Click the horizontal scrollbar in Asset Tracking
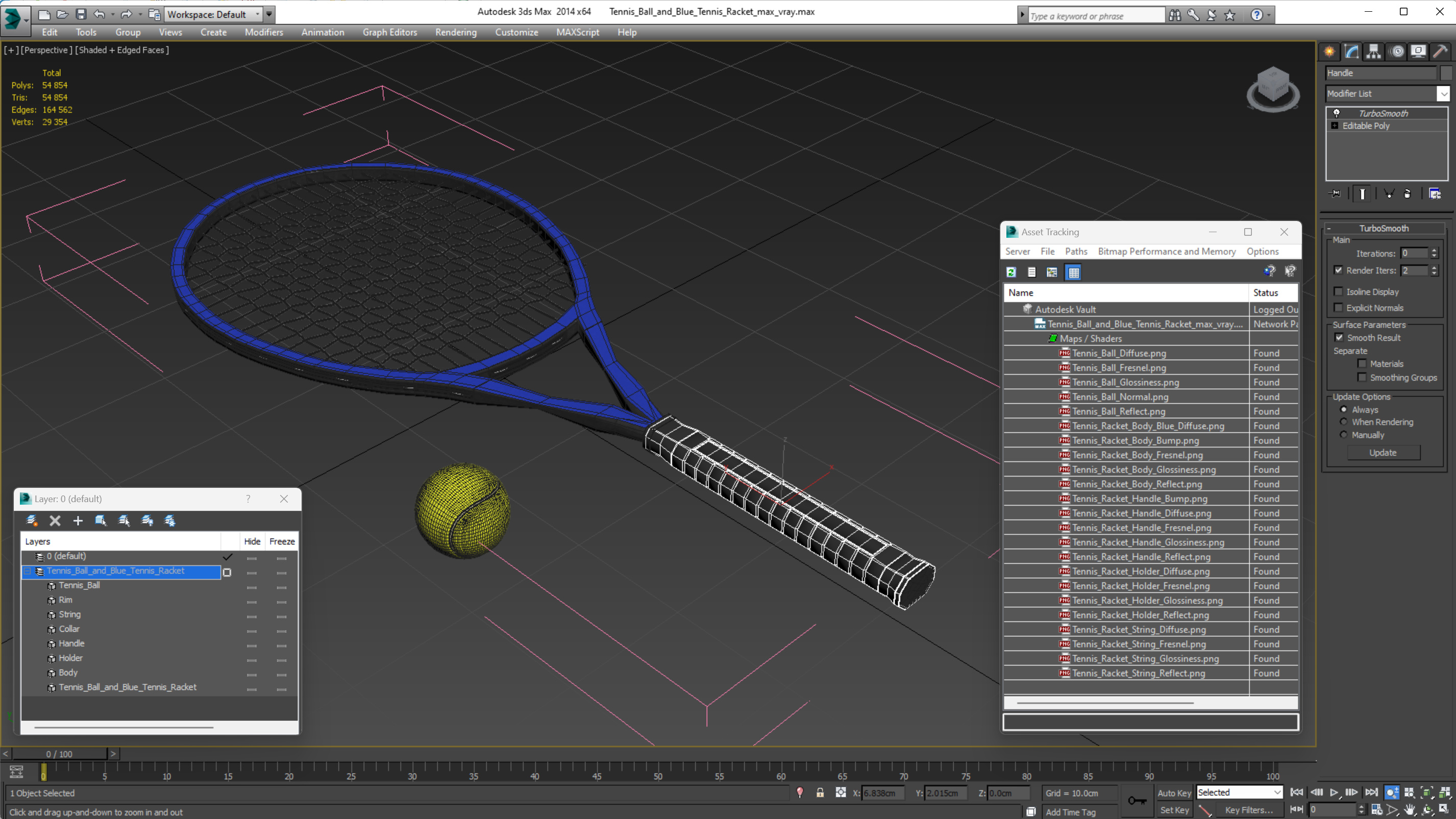This screenshot has width=1456, height=819. tap(1105, 703)
